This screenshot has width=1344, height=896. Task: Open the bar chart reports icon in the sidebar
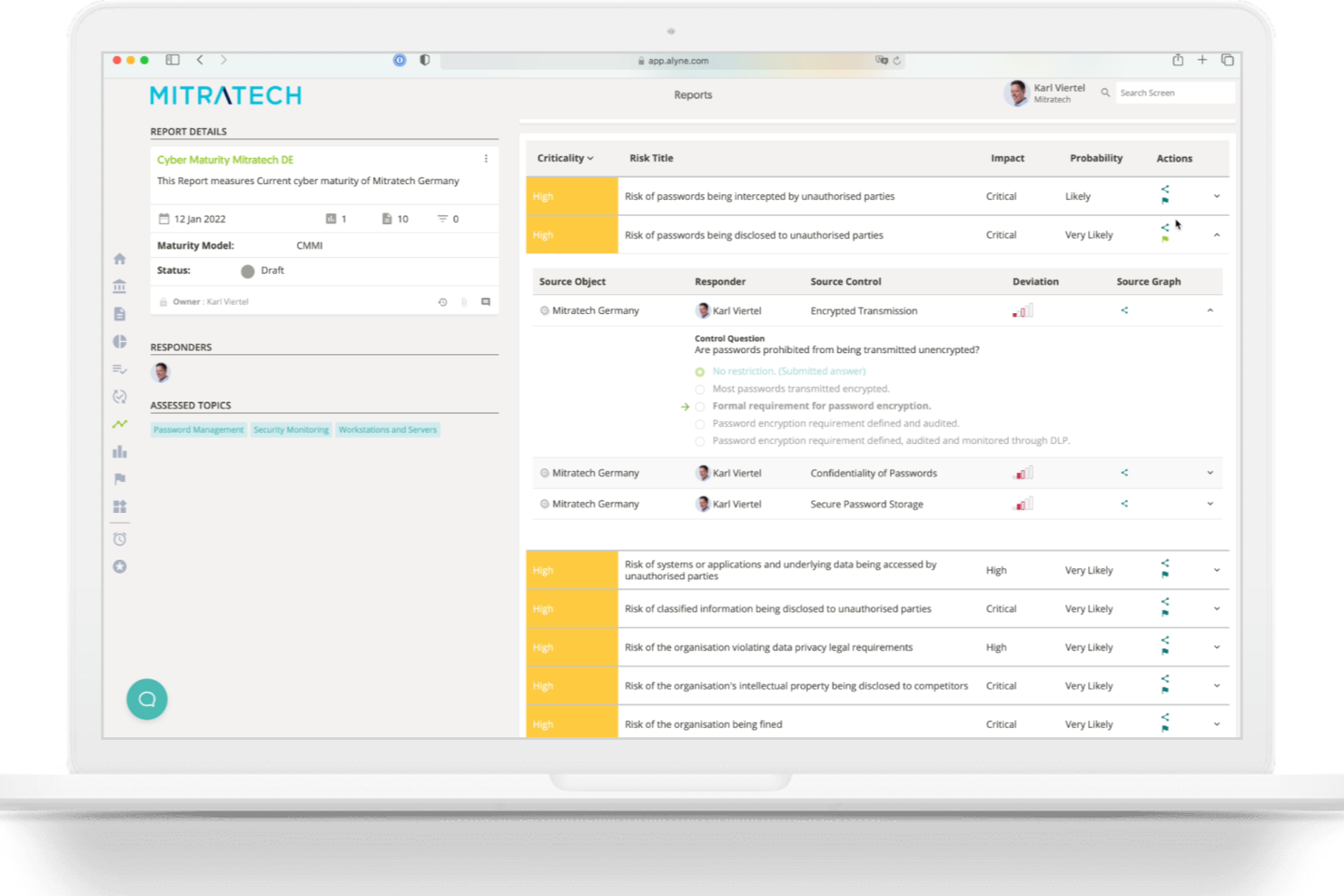[x=119, y=451]
